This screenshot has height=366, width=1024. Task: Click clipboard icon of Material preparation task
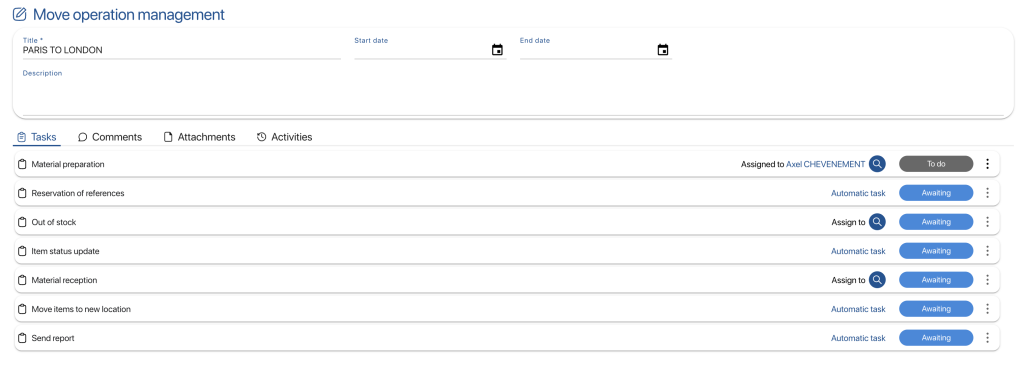(x=22, y=164)
